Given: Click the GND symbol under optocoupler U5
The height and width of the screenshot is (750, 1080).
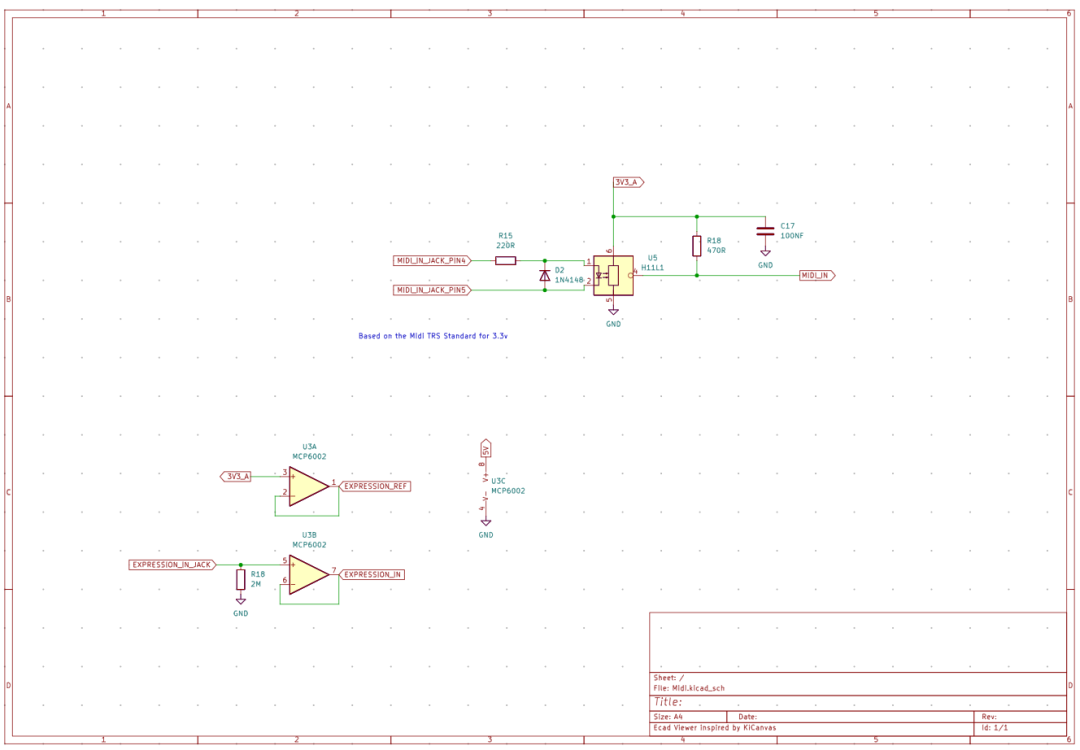Looking at the screenshot, I should (x=613, y=312).
